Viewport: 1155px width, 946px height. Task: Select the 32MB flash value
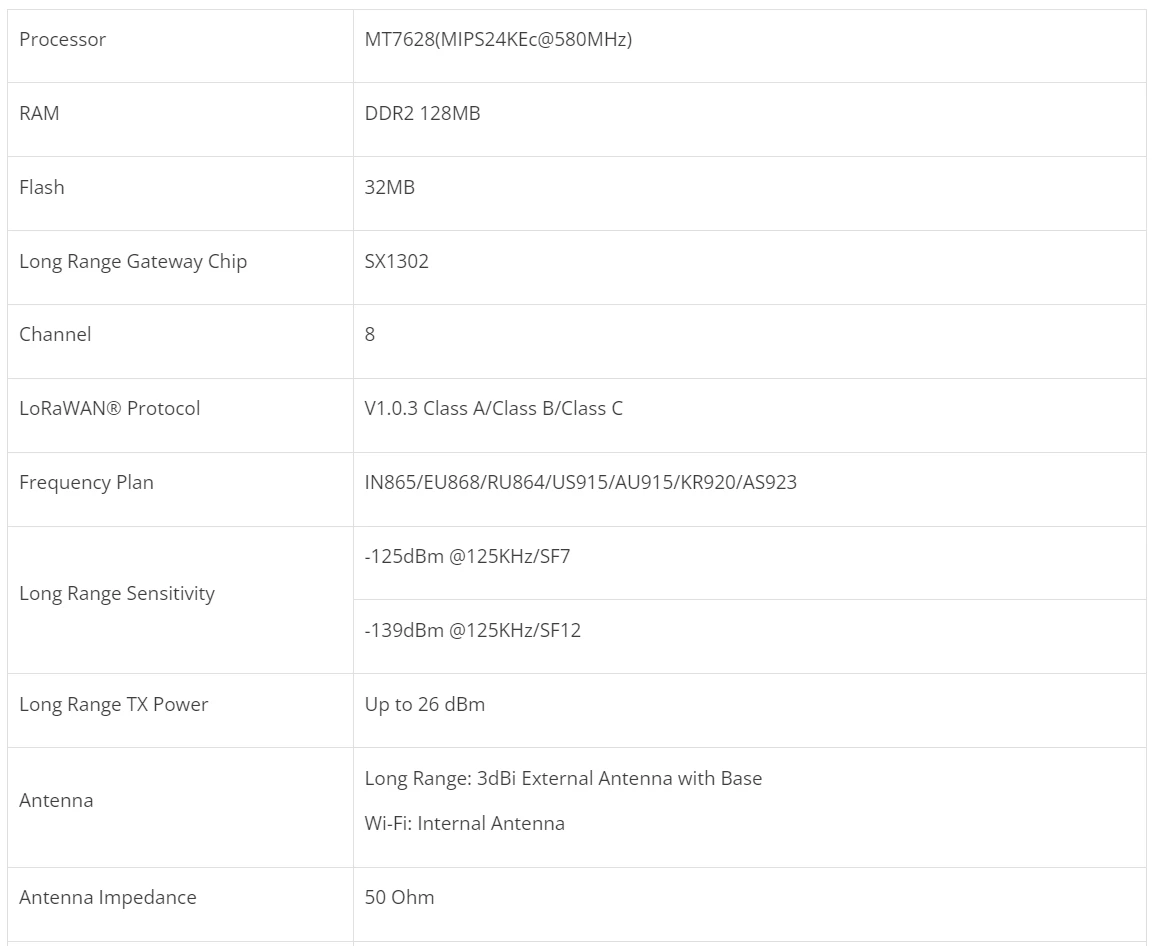tap(389, 188)
